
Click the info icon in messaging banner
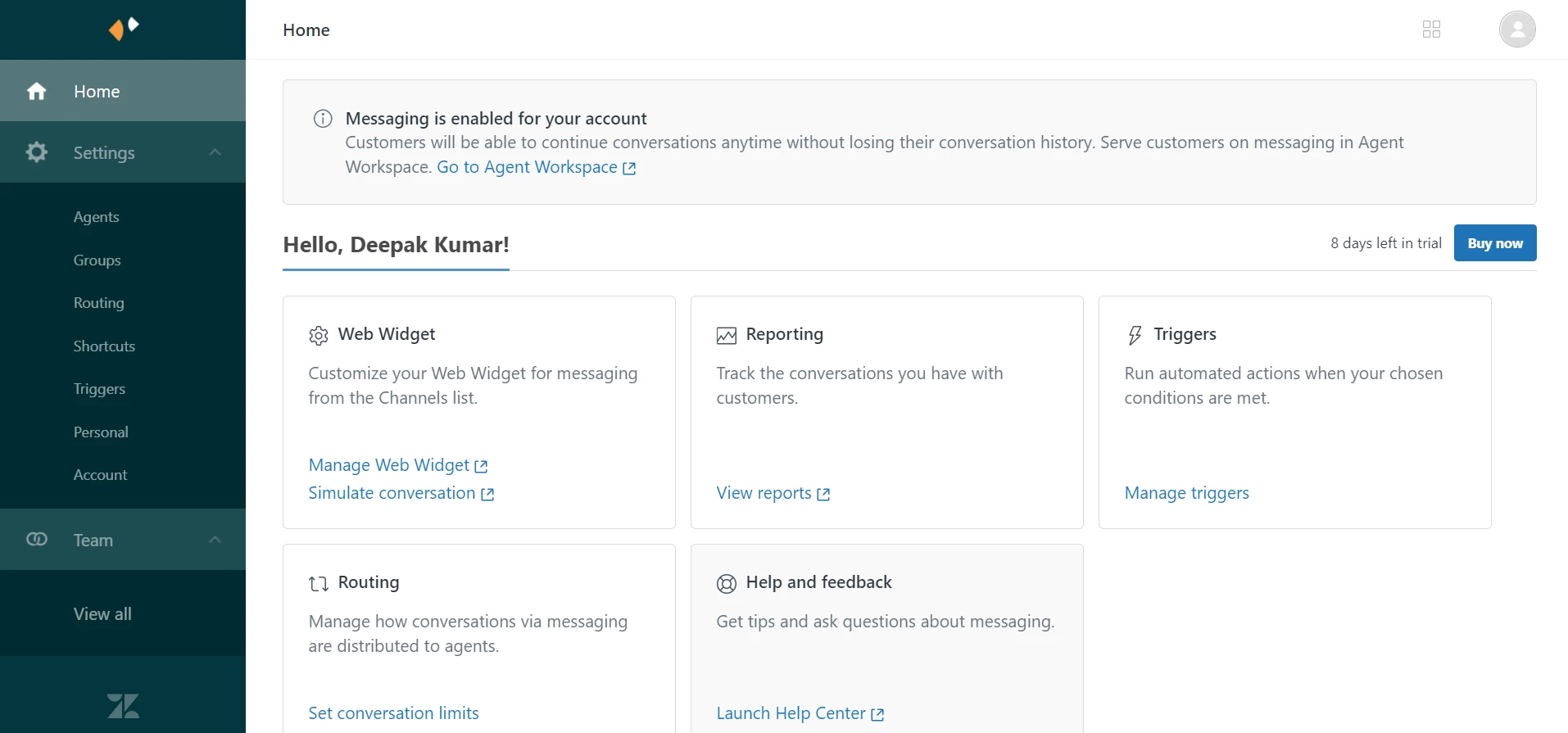pos(323,119)
